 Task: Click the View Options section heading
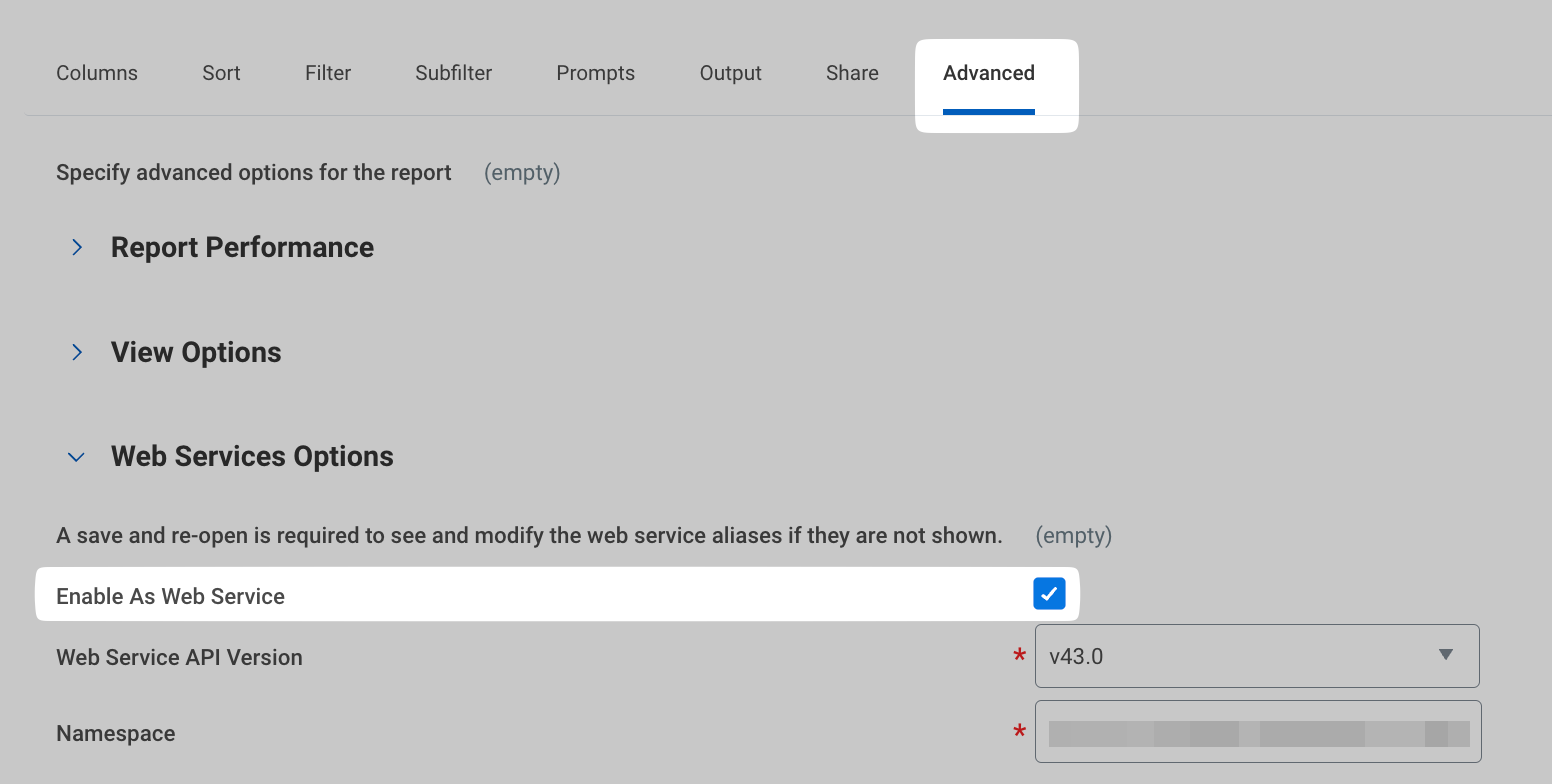click(x=196, y=352)
